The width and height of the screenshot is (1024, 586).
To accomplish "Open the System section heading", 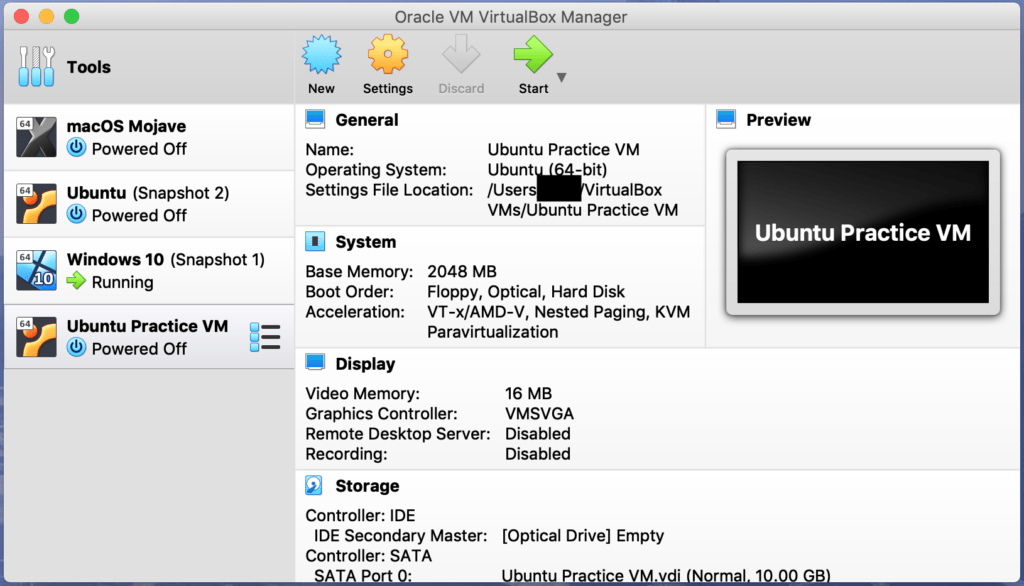I will click(x=366, y=242).
